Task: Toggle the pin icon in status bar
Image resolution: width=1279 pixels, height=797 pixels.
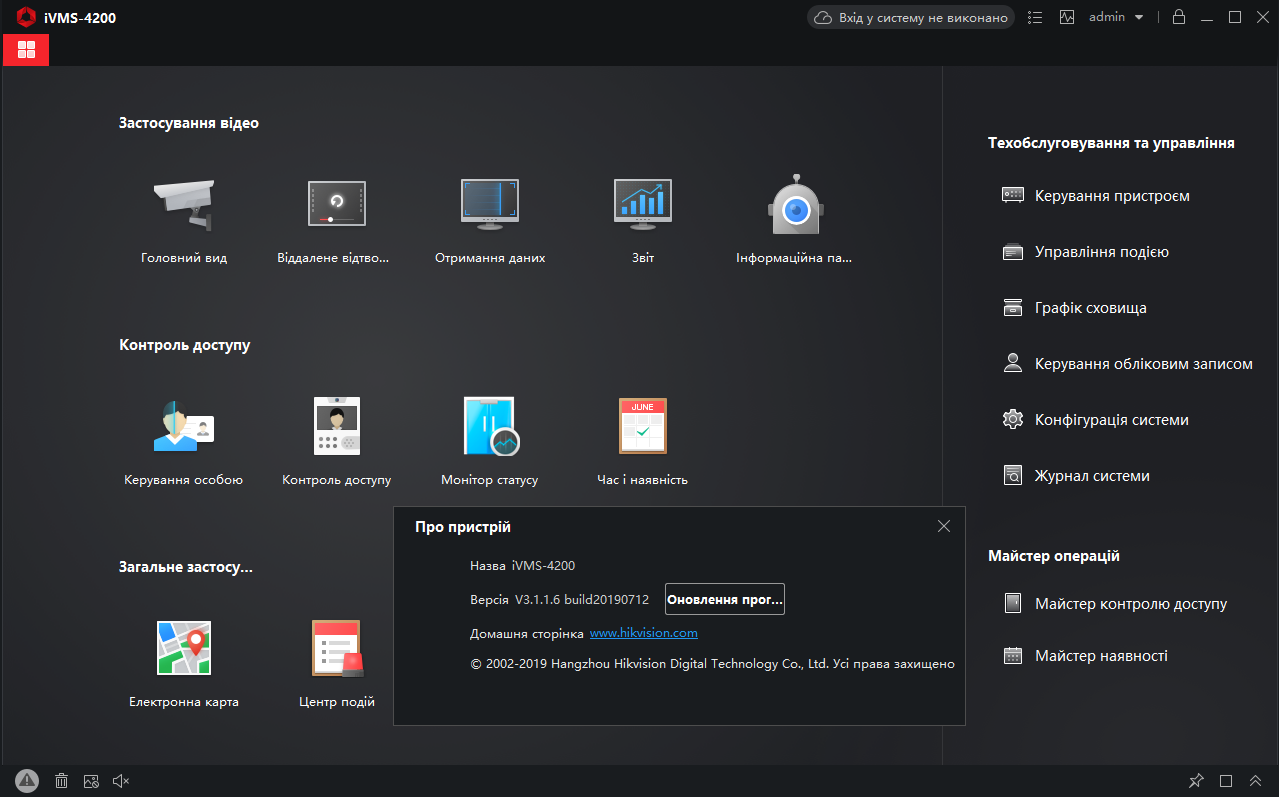Action: tap(1196, 781)
